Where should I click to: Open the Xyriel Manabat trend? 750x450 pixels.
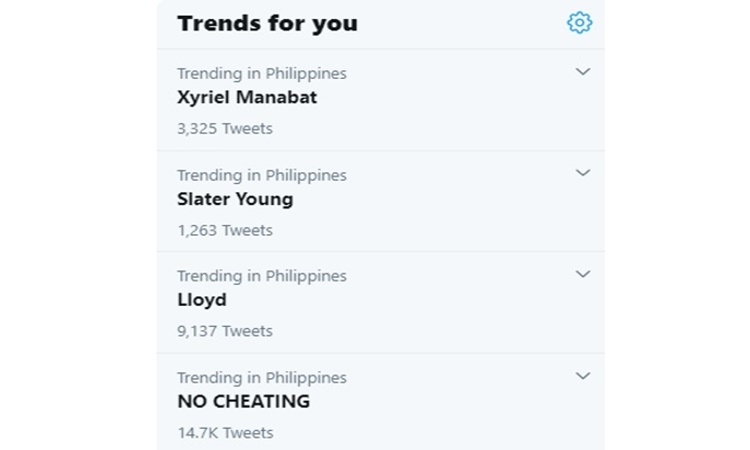coord(247,98)
